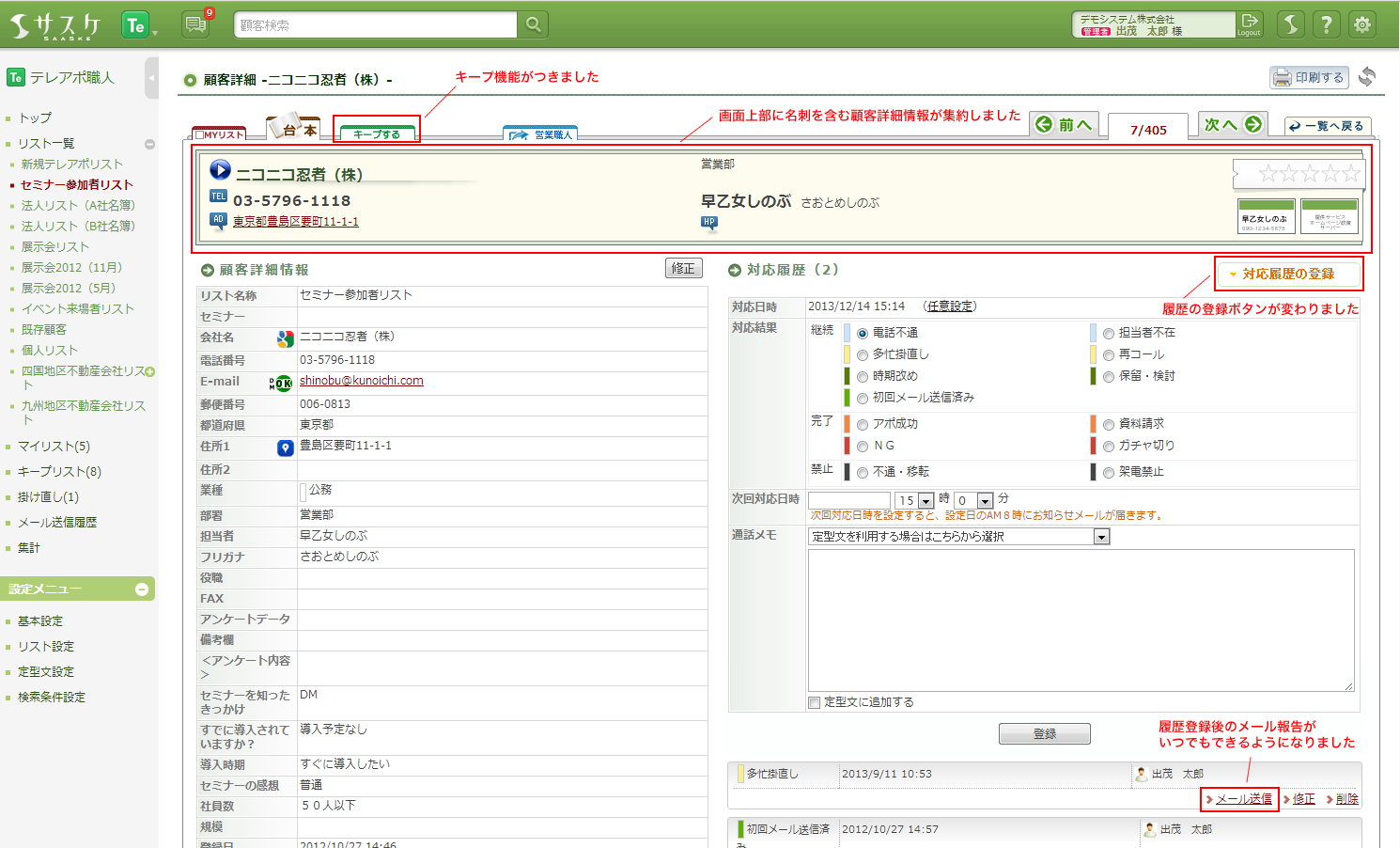
Task: Click into the 通話メモ text area
Action: pyautogui.click(x=1081, y=620)
